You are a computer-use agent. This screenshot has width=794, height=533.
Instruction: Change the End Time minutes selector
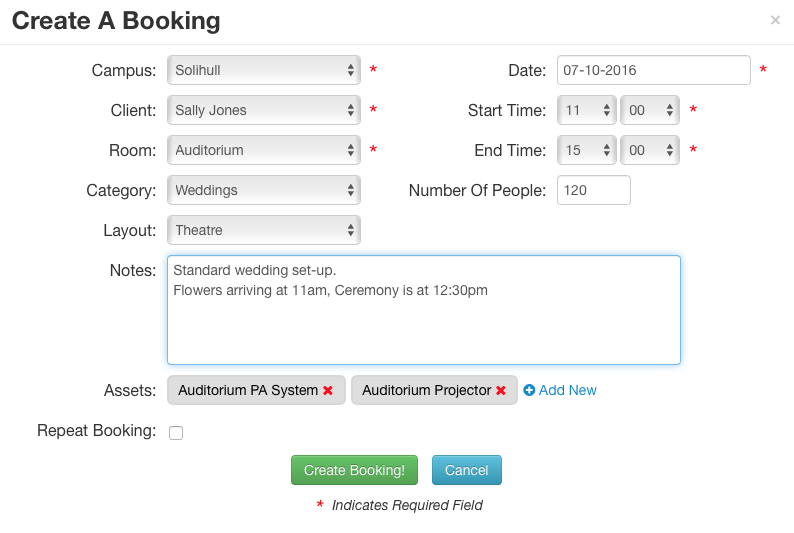(650, 150)
